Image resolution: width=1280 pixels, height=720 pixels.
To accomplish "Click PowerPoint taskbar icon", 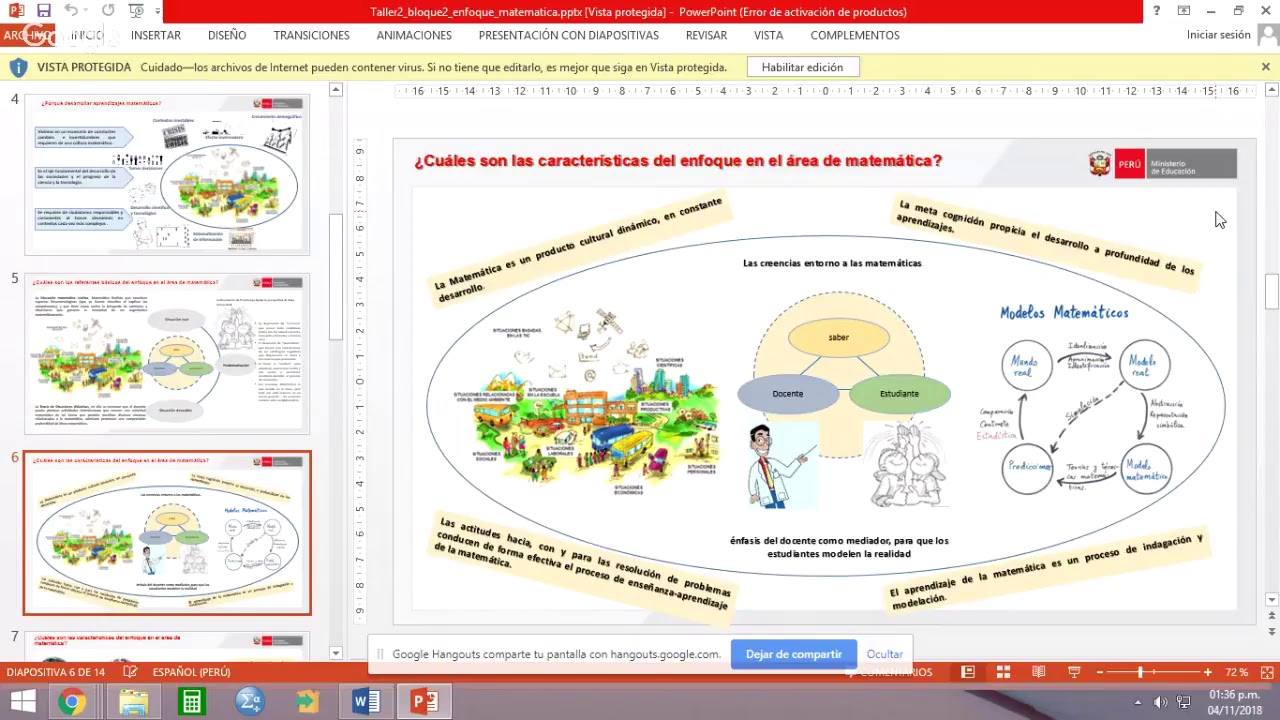I will pyautogui.click(x=424, y=702).
